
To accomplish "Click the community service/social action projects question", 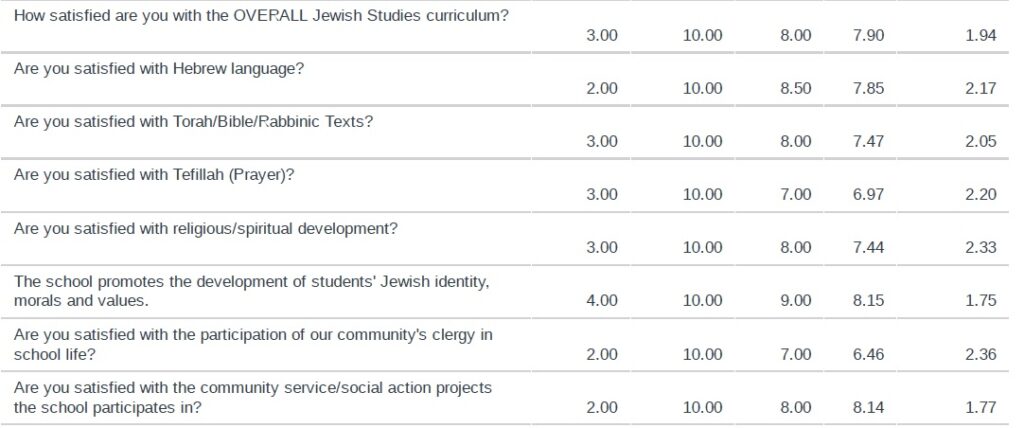I will (x=253, y=397).
